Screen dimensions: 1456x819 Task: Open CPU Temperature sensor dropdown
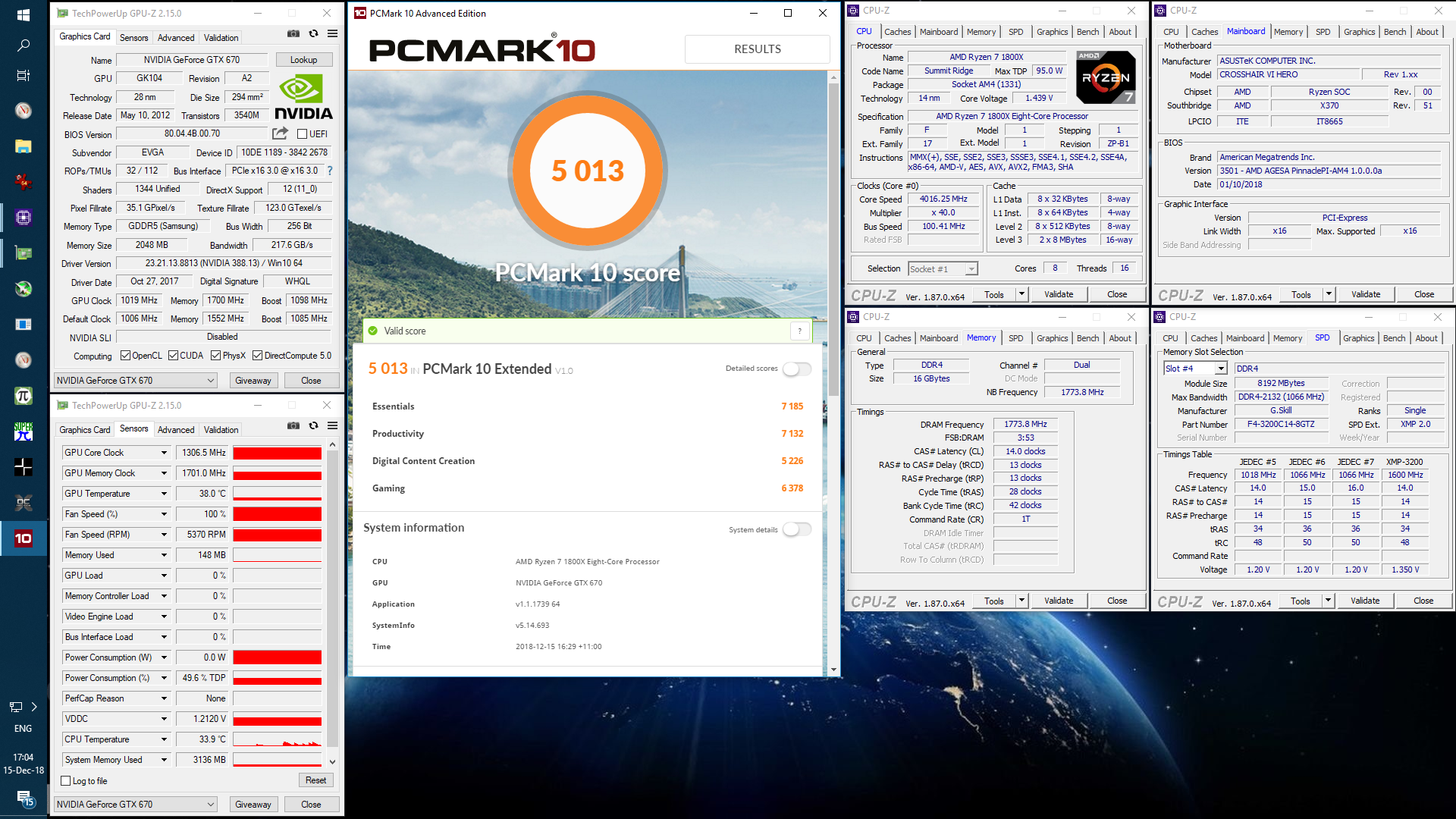click(x=164, y=739)
